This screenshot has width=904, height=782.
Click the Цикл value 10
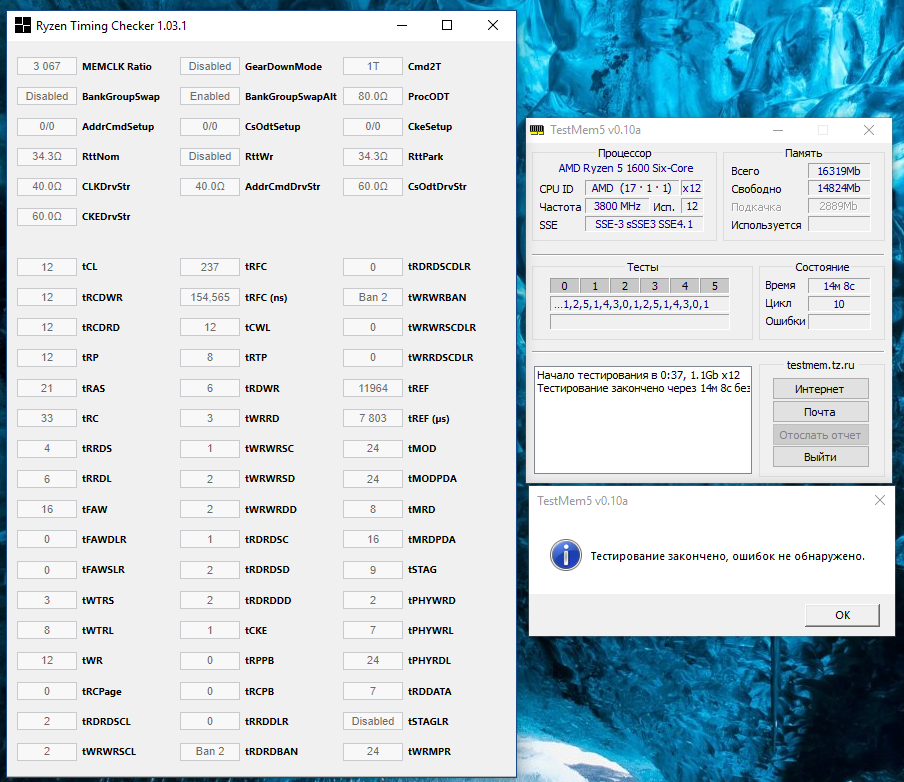839,304
